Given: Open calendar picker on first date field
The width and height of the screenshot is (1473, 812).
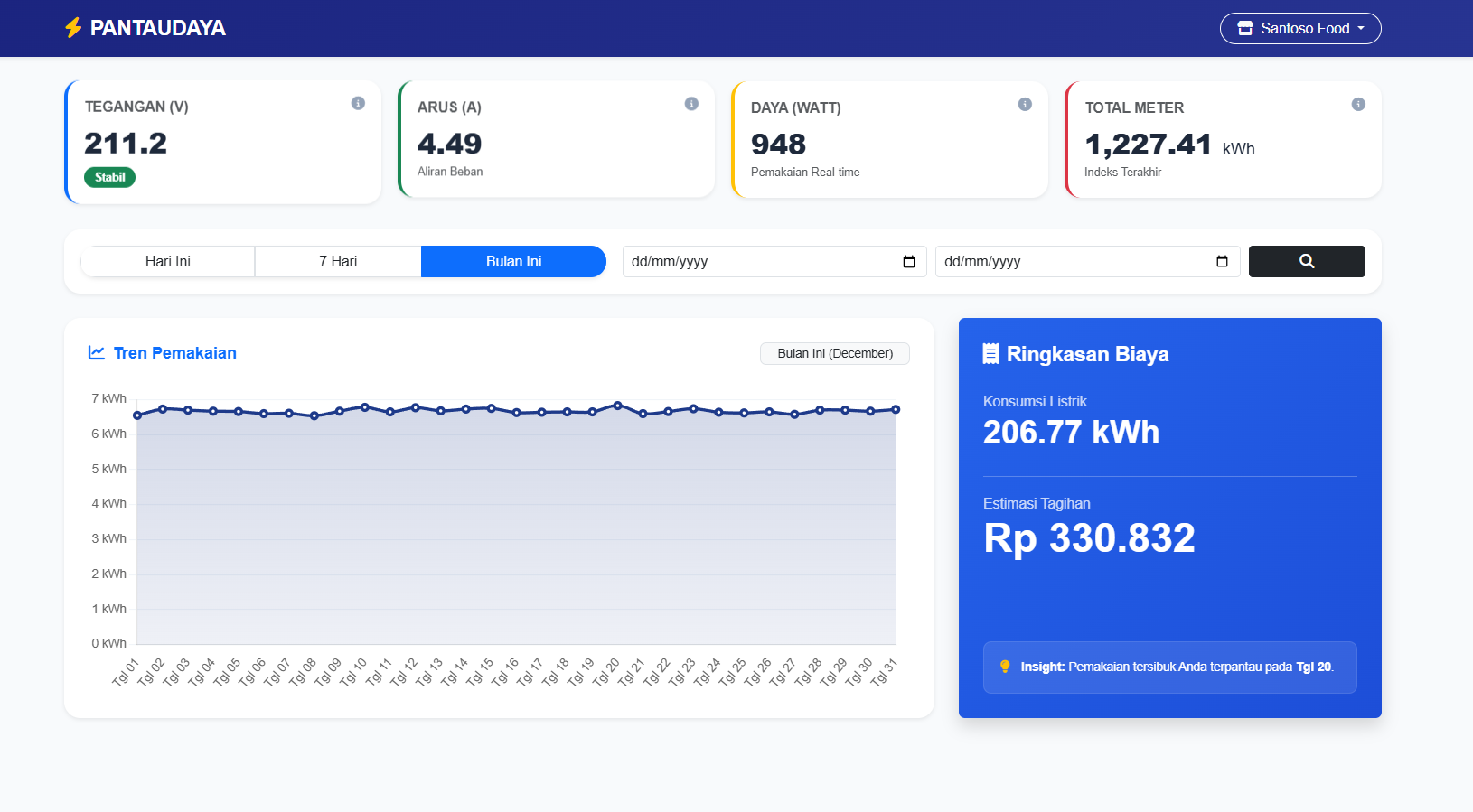Looking at the screenshot, I should click(x=909, y=262).
